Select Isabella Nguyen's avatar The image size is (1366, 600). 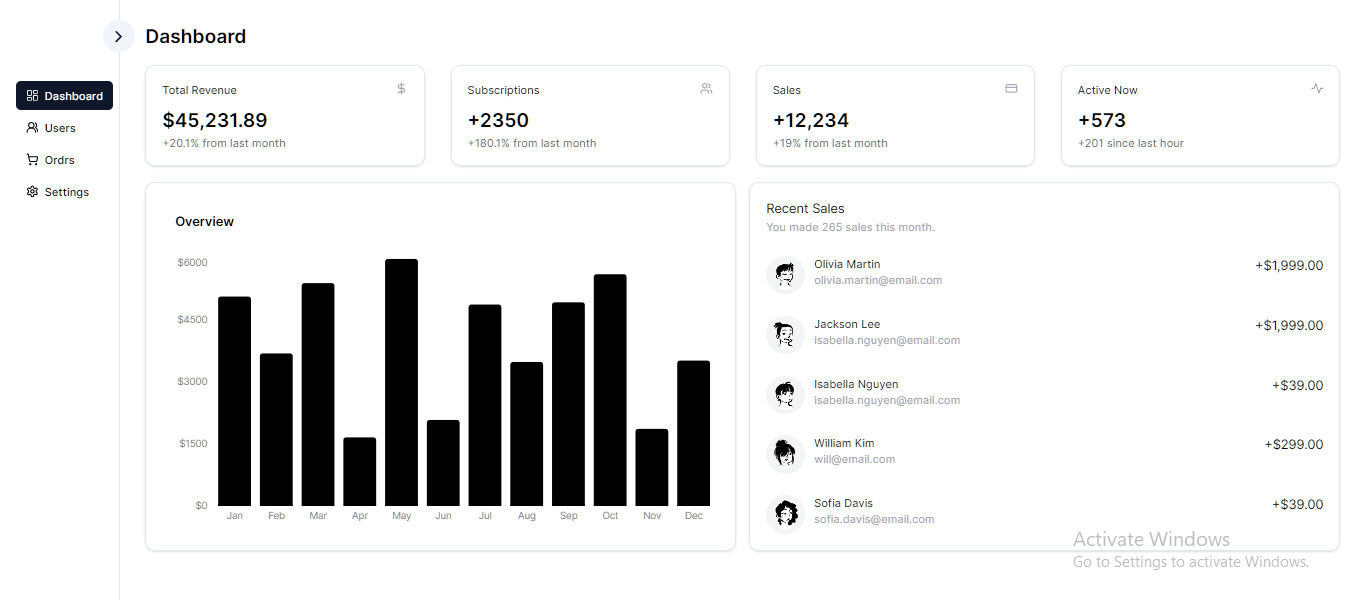(785, 394)
